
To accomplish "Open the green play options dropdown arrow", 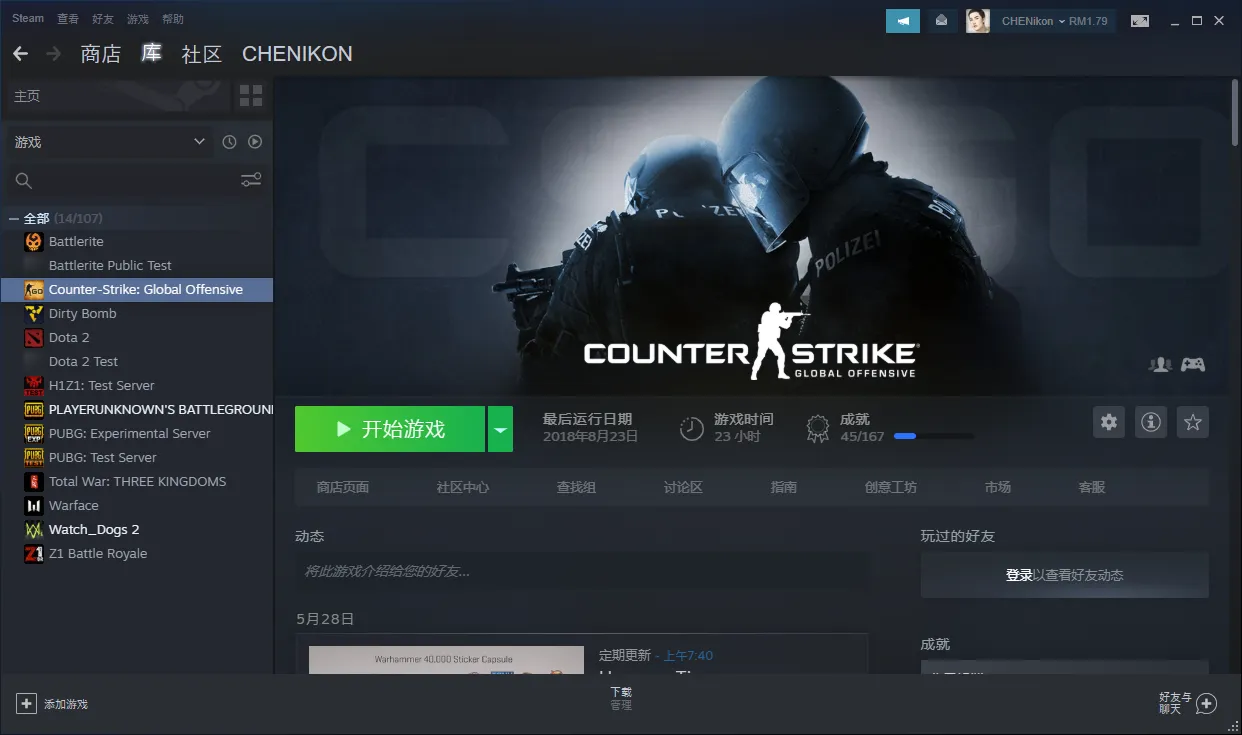I will tap(500, 430).
